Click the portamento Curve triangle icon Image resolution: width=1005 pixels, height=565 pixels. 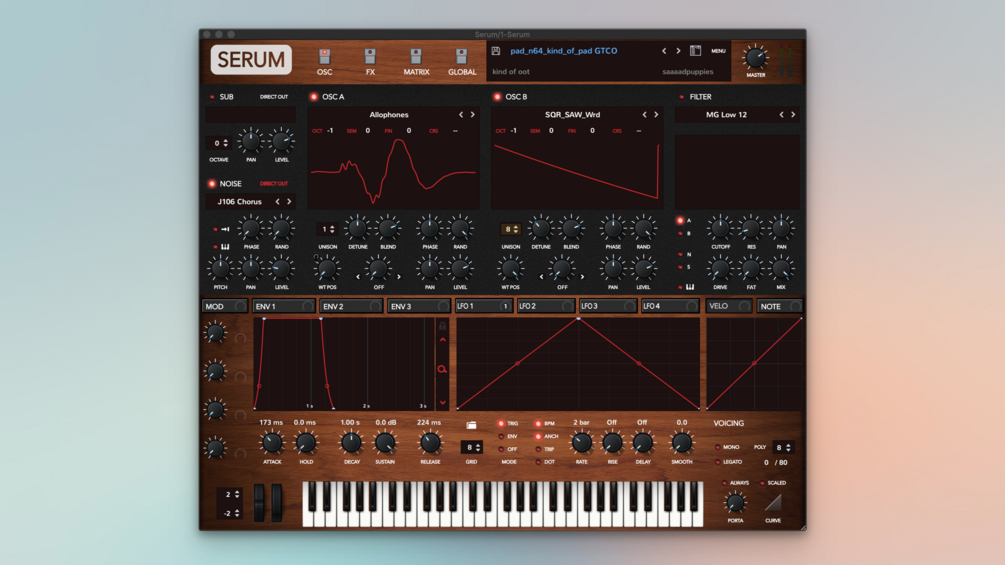coord(773,502)
